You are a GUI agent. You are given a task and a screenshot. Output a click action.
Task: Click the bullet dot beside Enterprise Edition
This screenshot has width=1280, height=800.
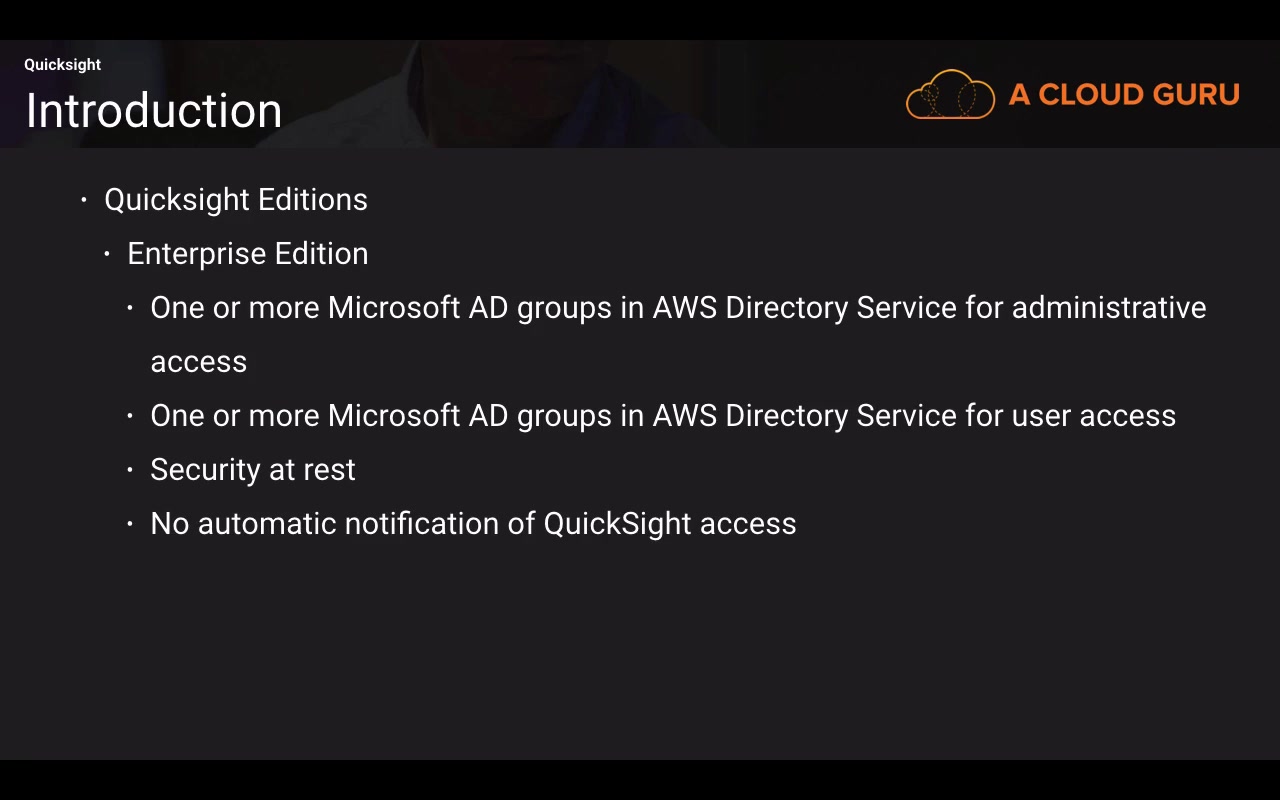[x=107, y=254]
